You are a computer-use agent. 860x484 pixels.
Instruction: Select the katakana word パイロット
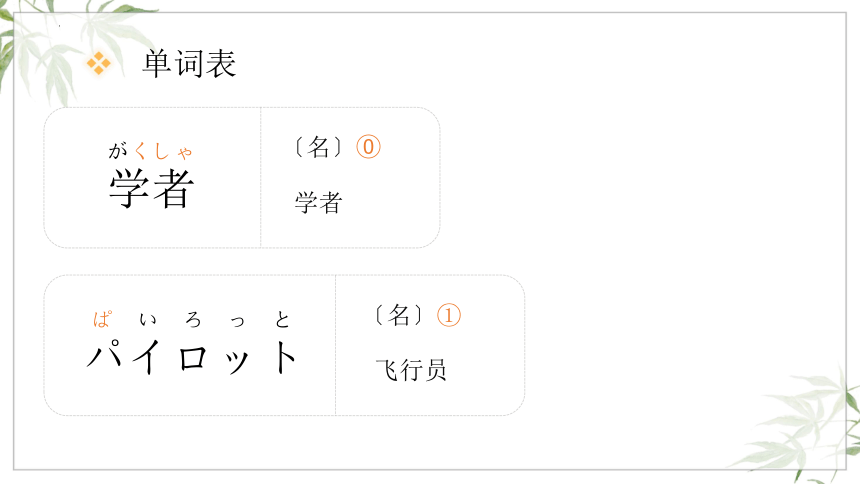tap(192, 357)
